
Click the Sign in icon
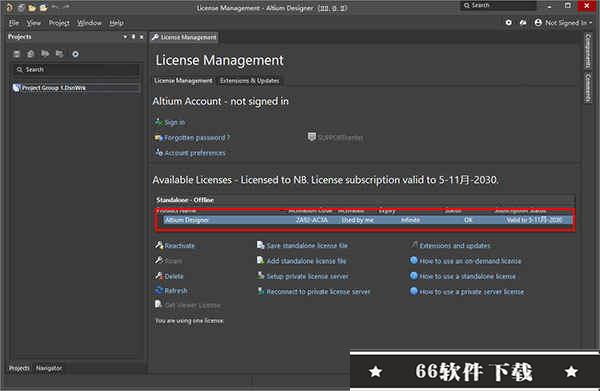158,122
